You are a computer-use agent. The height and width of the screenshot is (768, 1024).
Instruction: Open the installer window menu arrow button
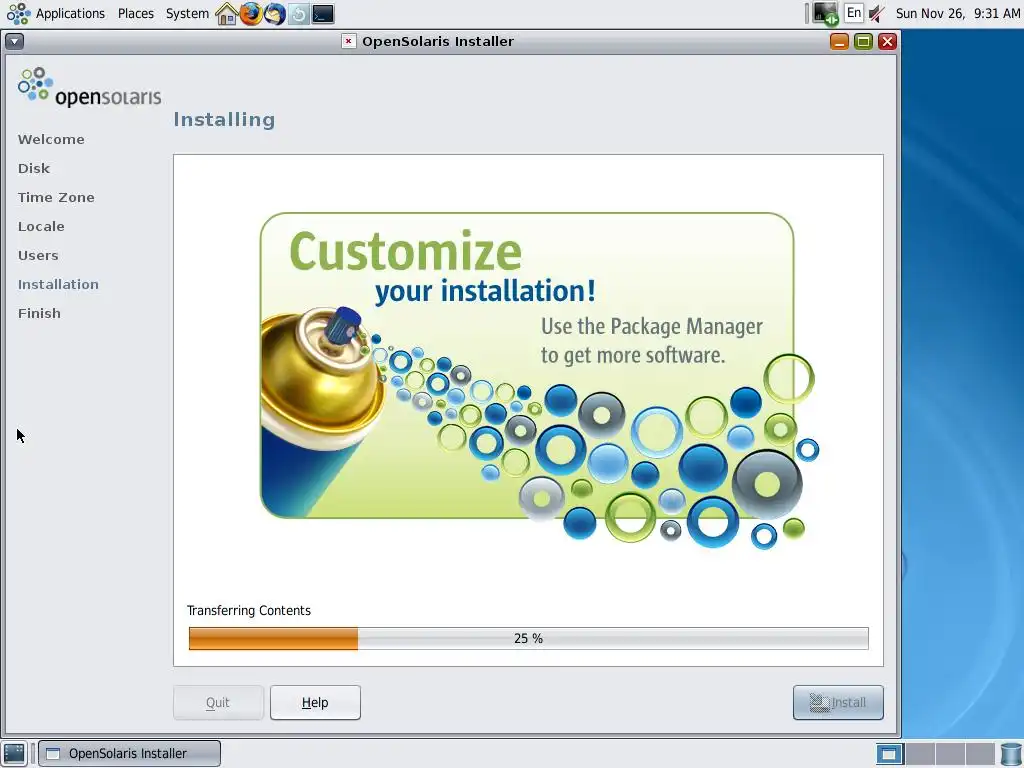14,41
